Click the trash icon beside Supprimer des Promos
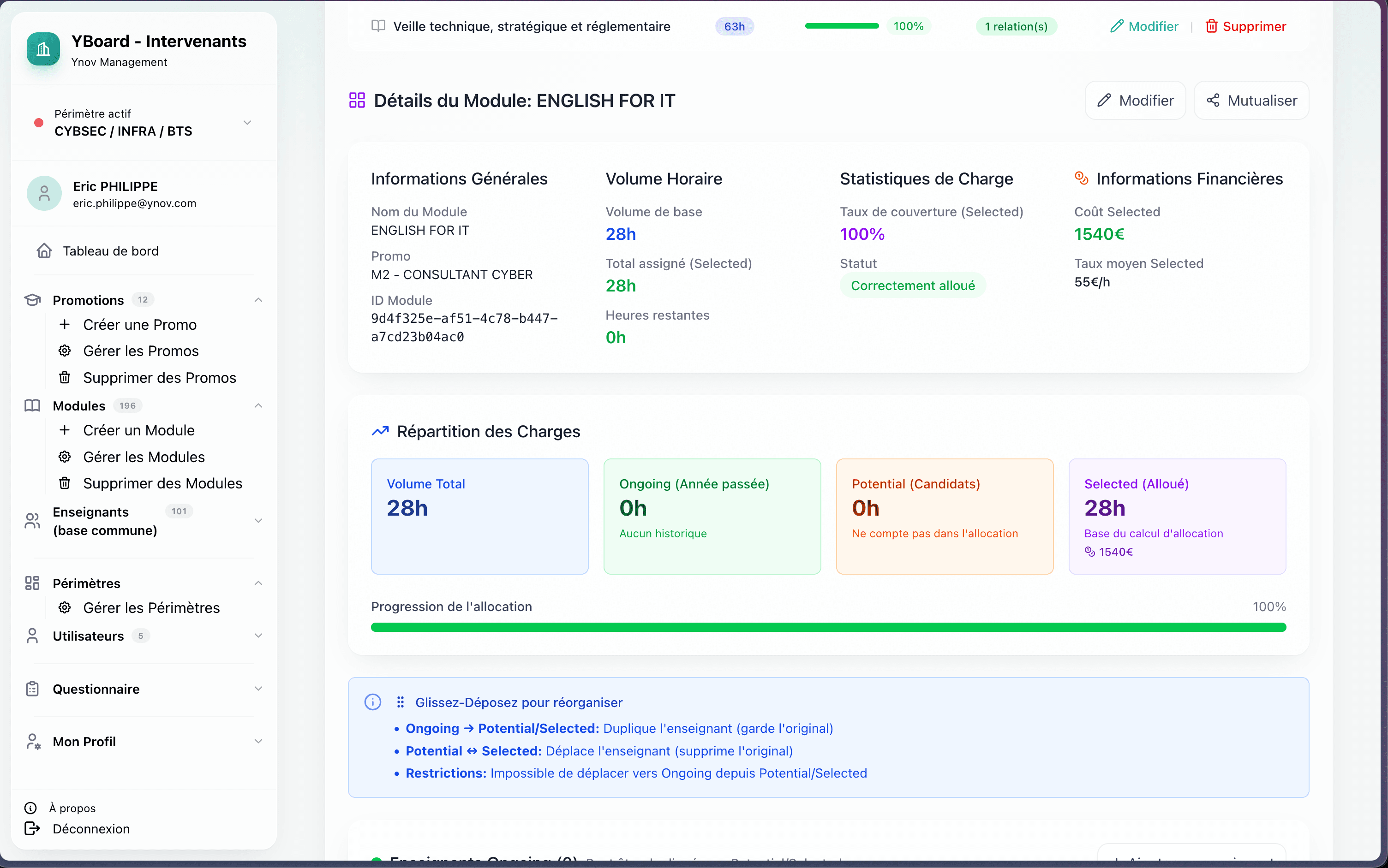The image size is (1388, 868). [x=65, y=378]
